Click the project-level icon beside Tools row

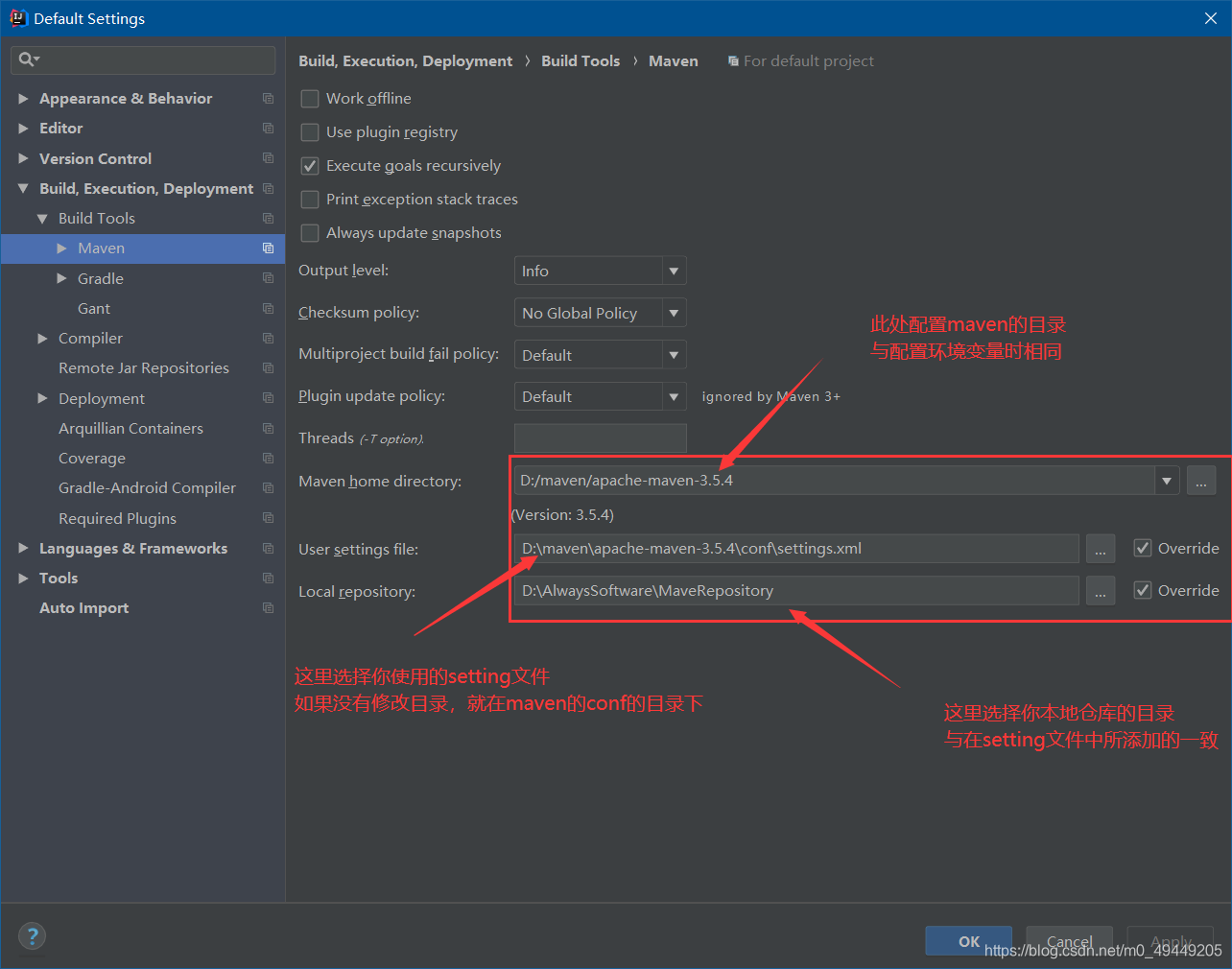tap(268, 579)
